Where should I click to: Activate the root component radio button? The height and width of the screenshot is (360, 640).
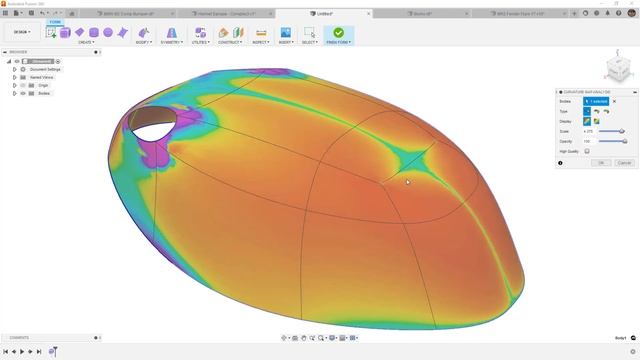(x=58, y=61)
